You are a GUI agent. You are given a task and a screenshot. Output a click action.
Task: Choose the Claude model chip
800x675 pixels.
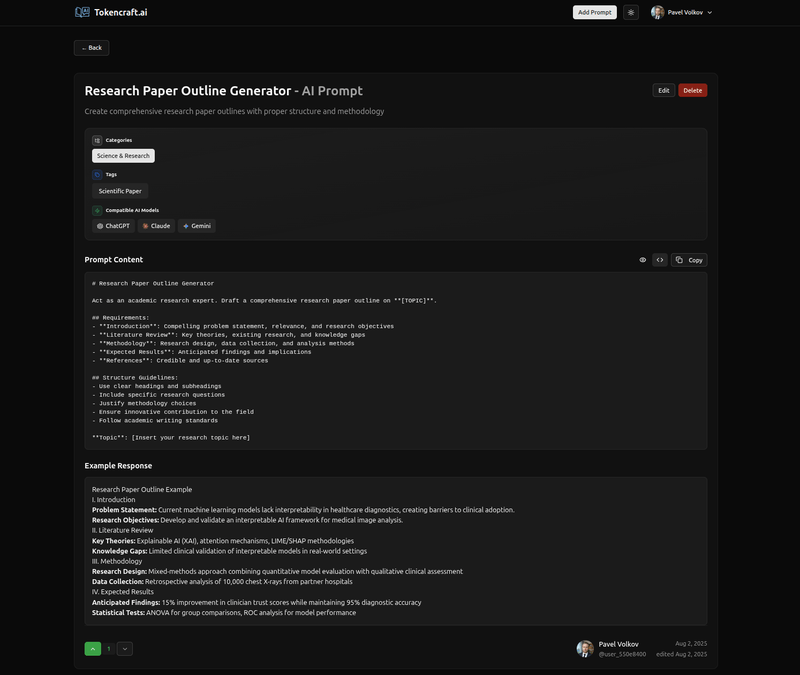pyautogui.click(x=156, y=226)
